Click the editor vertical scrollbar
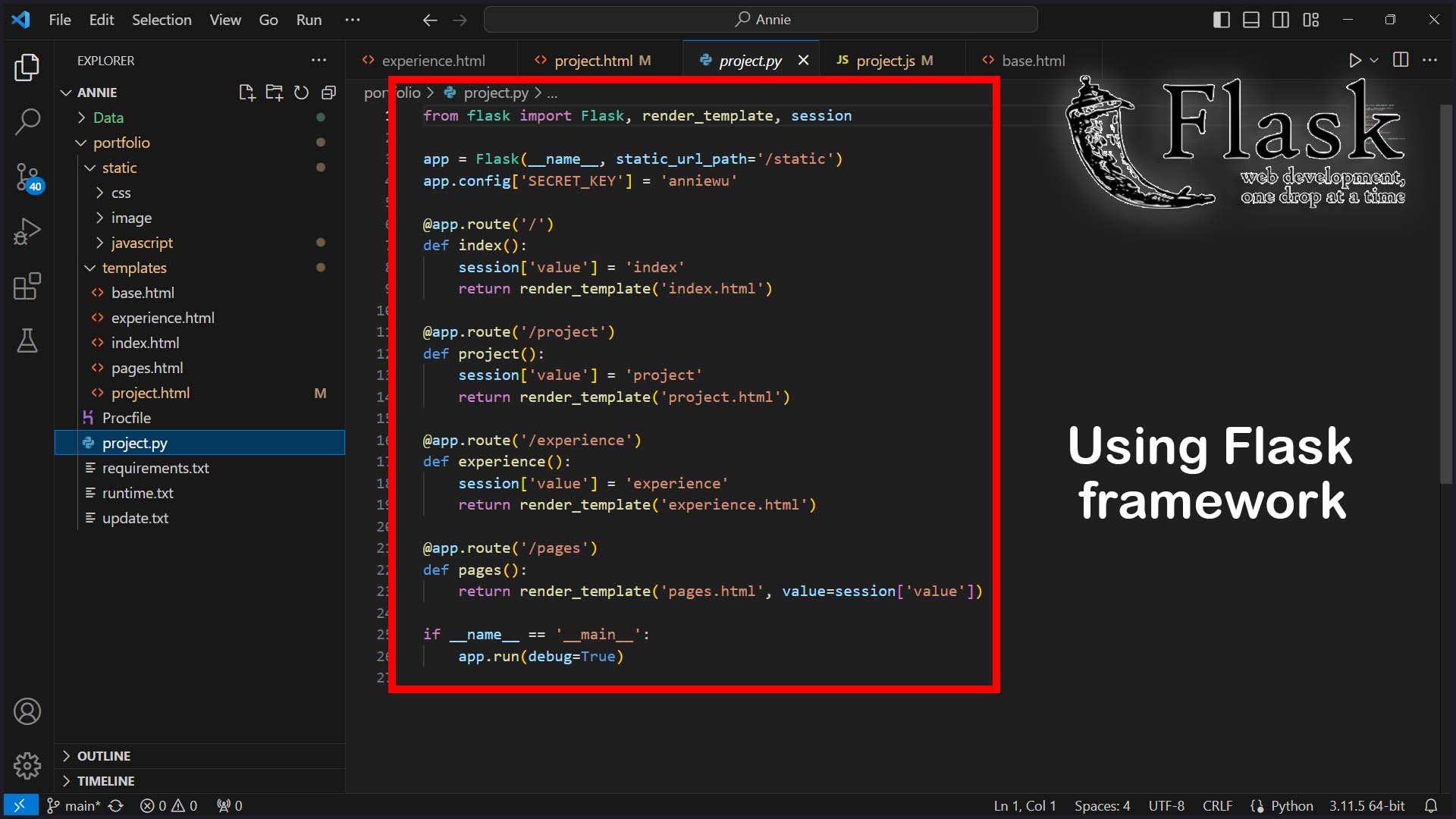The width and height of the screenshot is (1456, 819). coord(1446,296)
